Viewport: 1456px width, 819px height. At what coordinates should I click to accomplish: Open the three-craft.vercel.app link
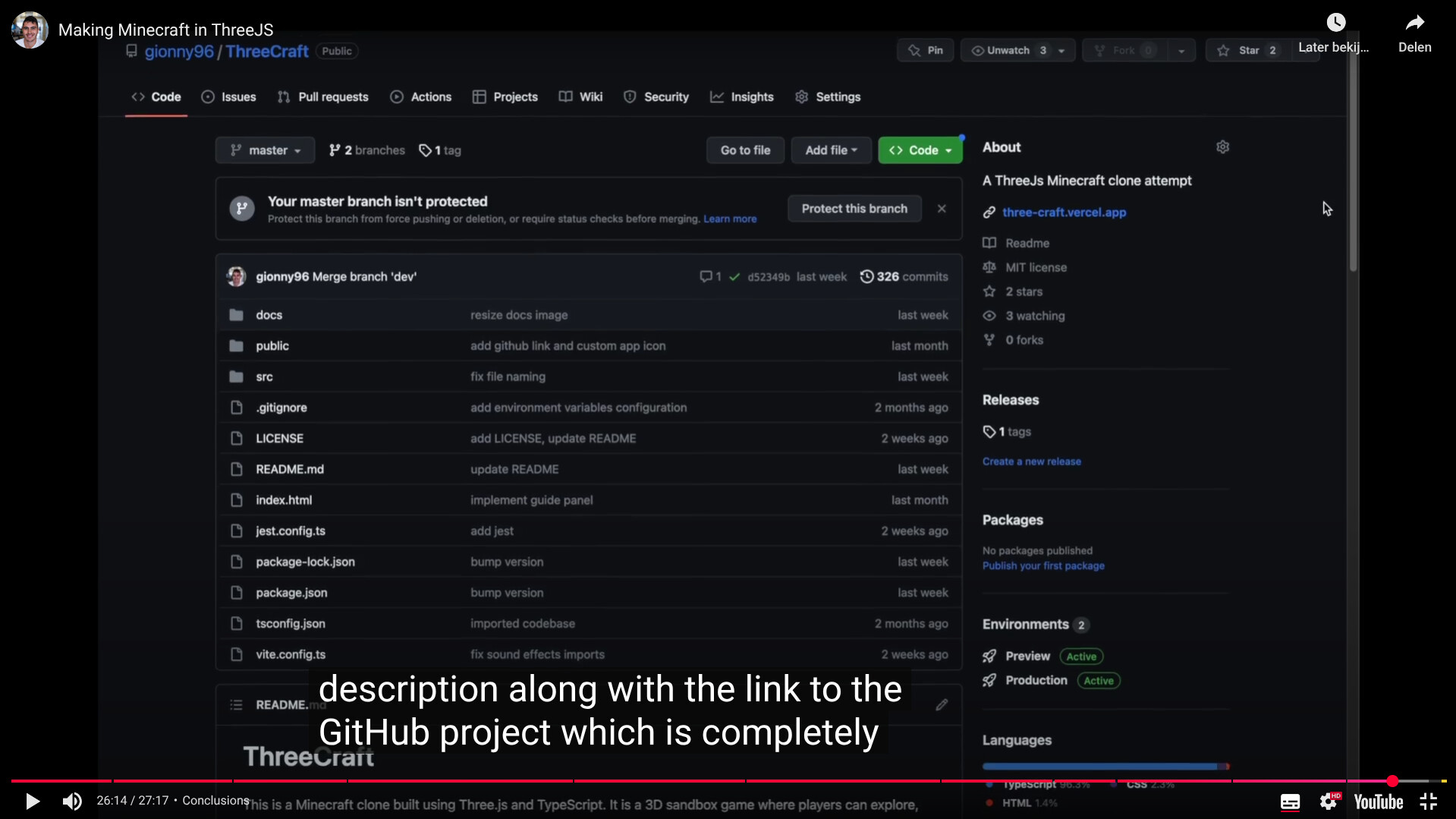(1064, 213)
